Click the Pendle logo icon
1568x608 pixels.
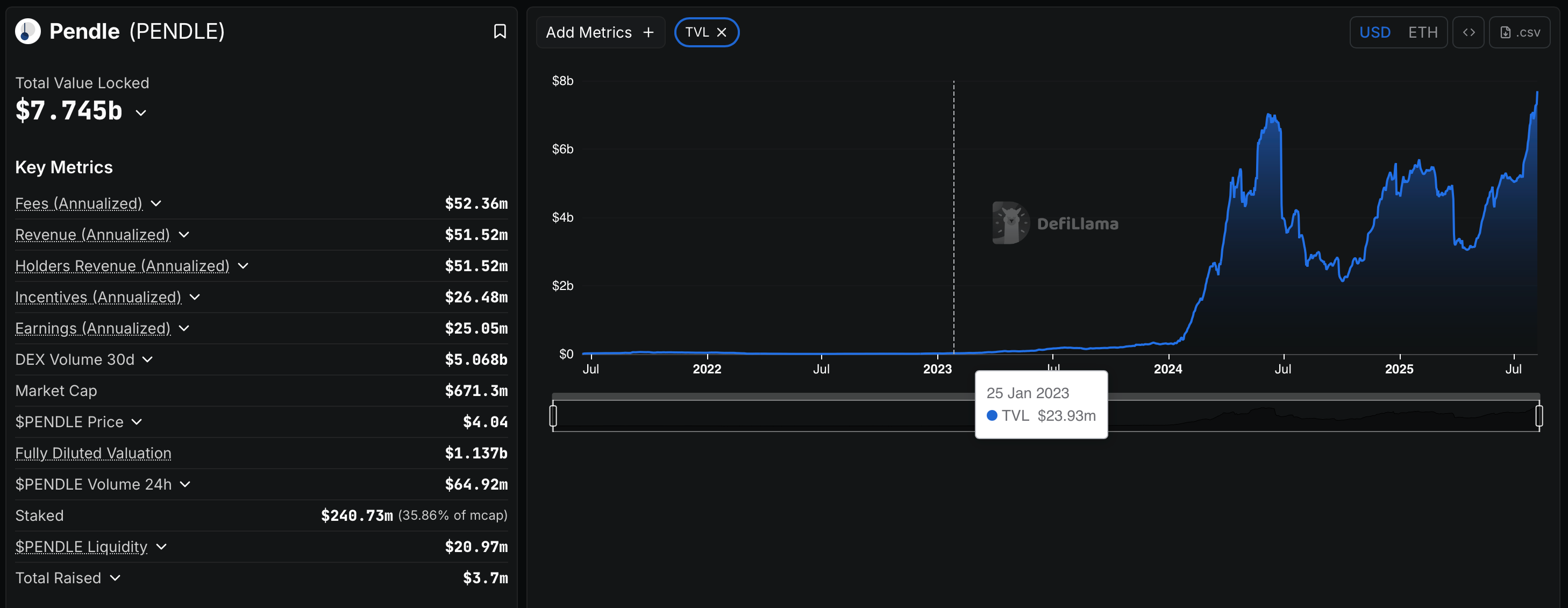[x=27, y=32]
